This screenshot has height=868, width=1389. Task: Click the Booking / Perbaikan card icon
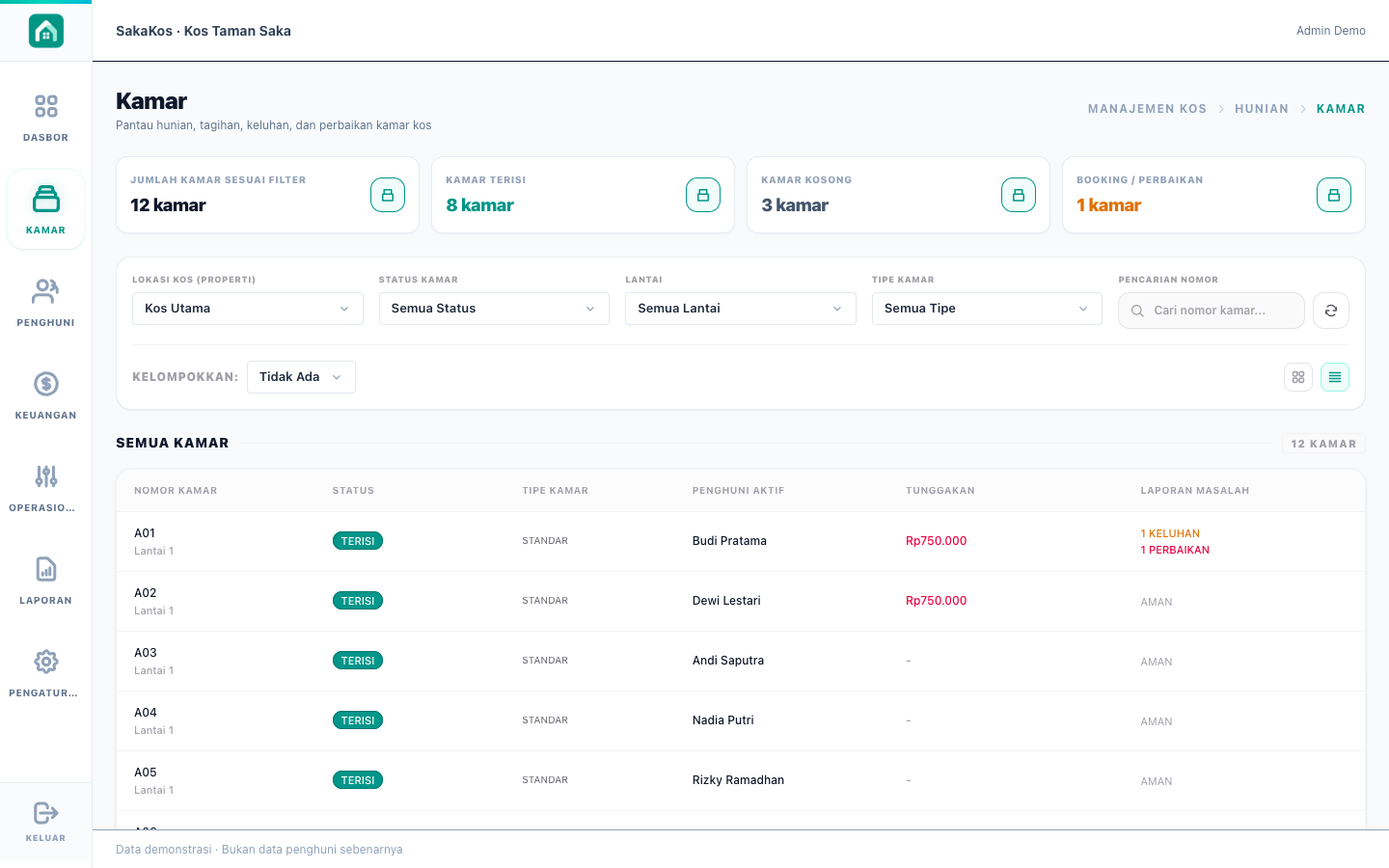(1334, 195)
